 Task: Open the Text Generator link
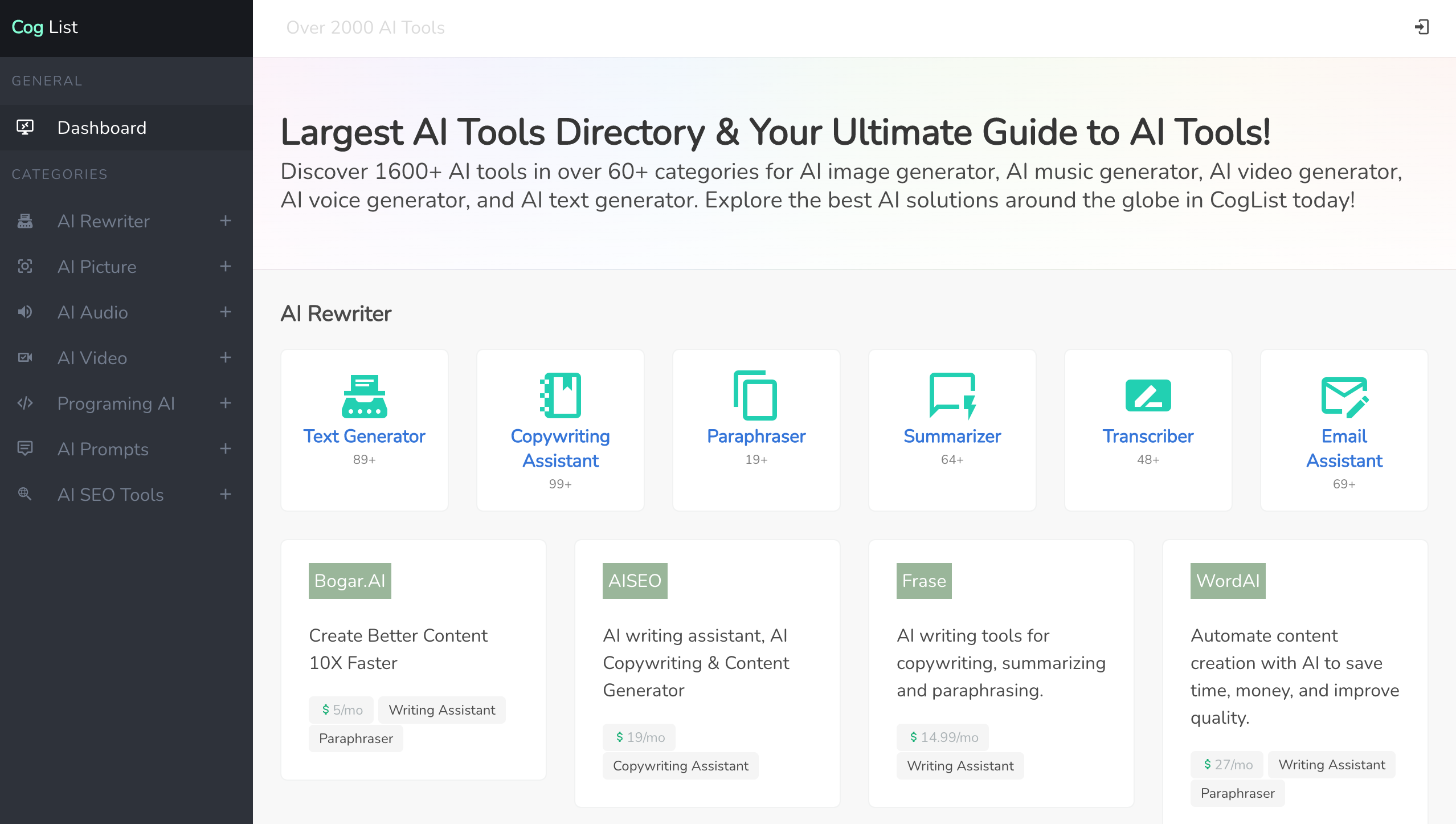pyautogui.click(x=365, y=436)
